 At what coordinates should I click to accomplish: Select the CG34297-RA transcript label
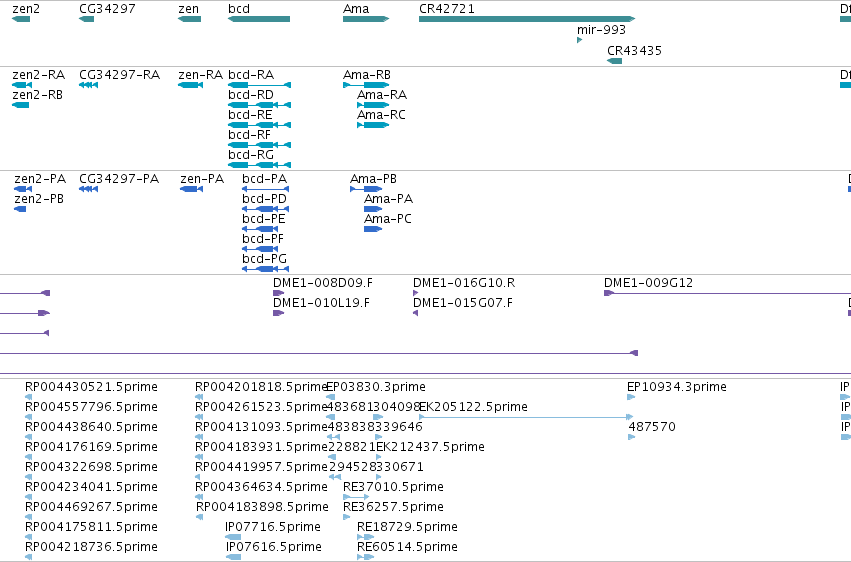[119, 74]
